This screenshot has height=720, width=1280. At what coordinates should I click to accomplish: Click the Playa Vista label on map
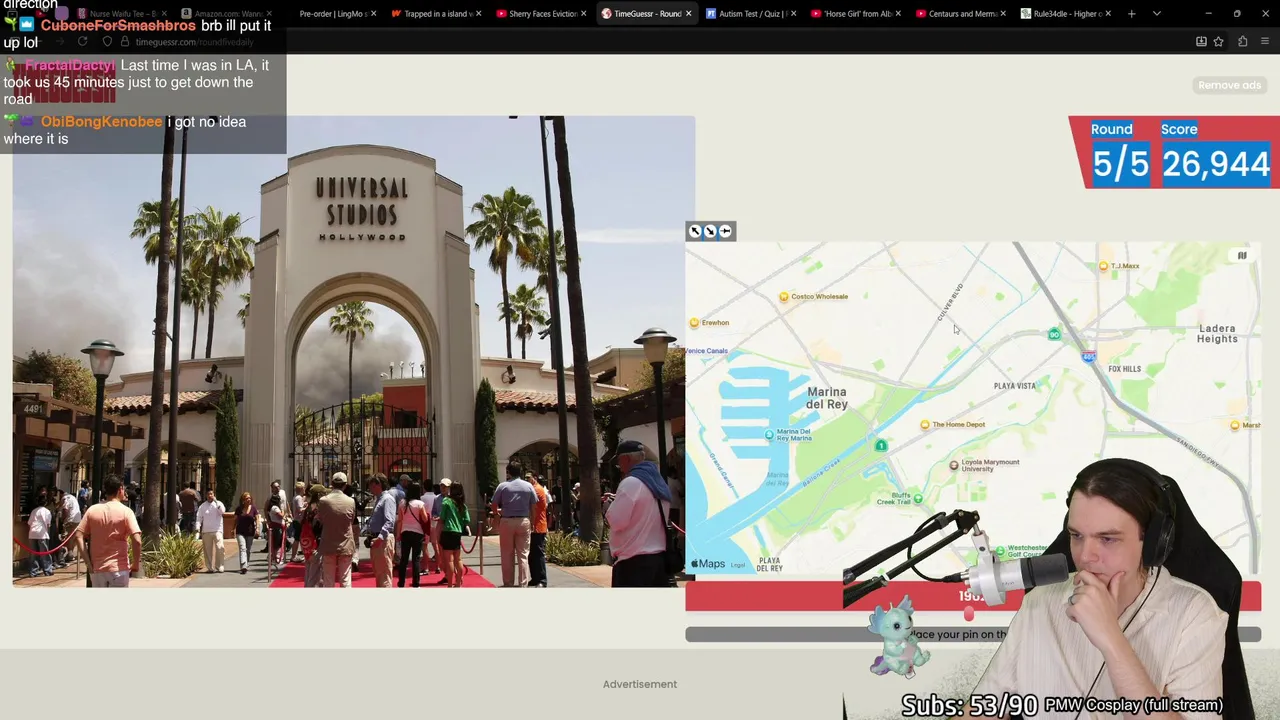(x=1014, y=386)
